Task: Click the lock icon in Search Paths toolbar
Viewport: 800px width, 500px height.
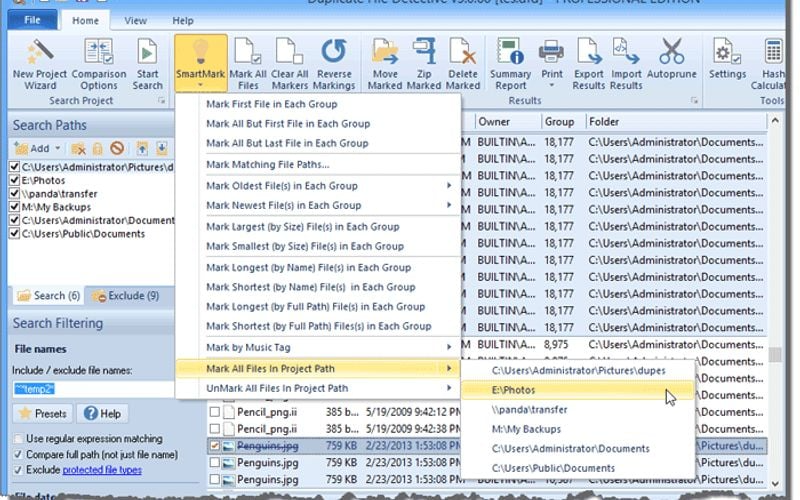Action: tap(97, 148)
